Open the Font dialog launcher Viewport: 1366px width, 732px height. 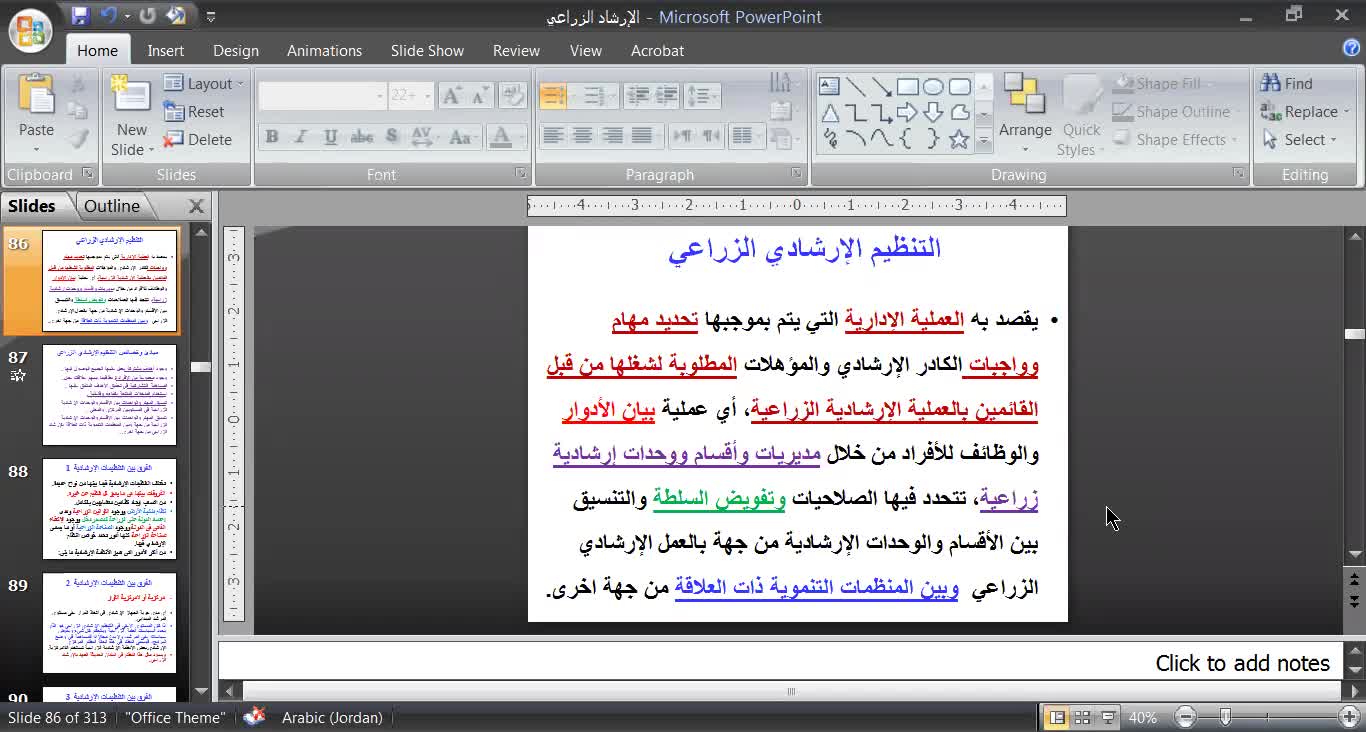(x=521, y=174)
